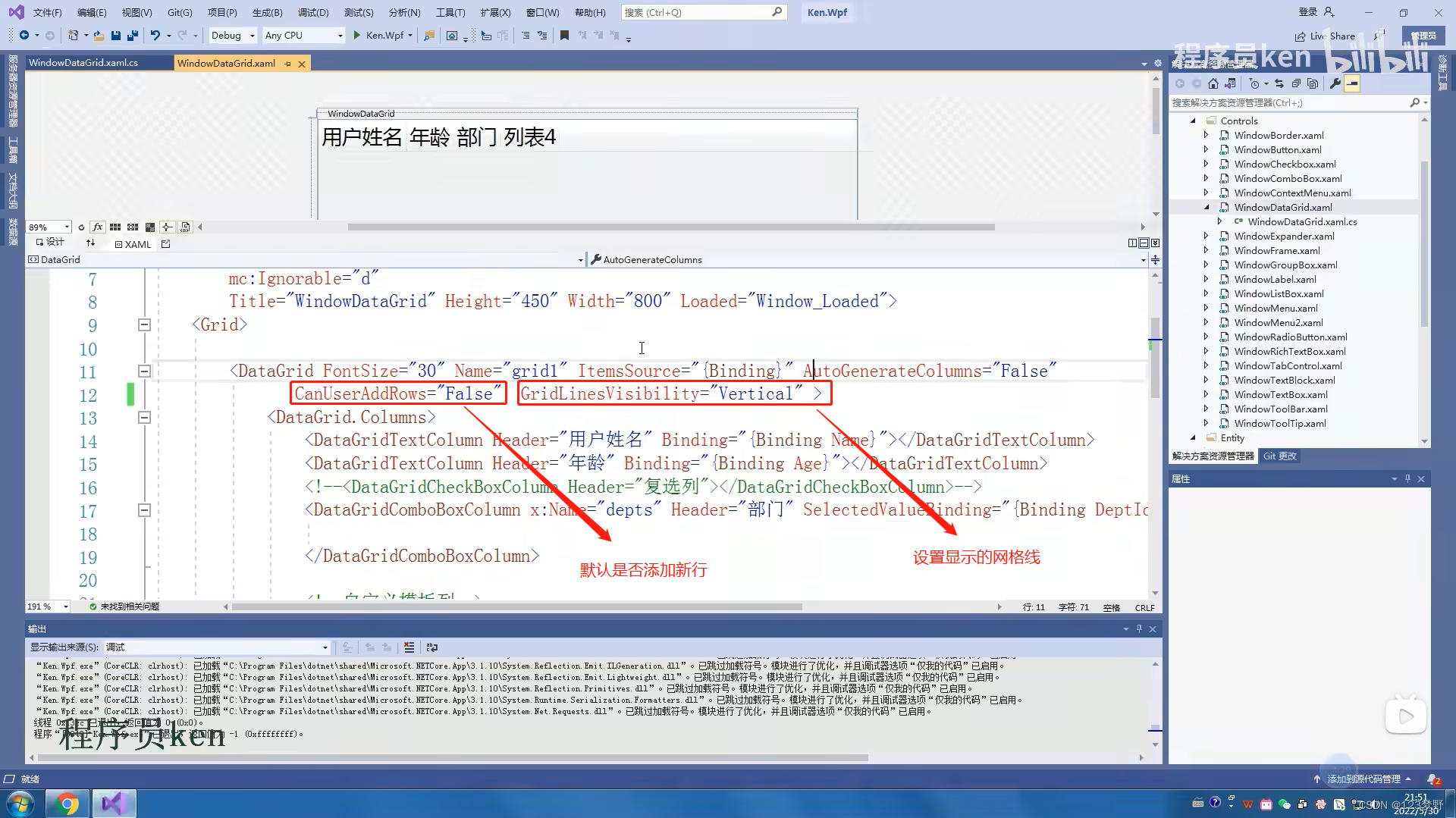Switch to WindowDataGrid.xaml.cs tab
The width and height of the screenshot is (1456, 818).
[83, 63]
